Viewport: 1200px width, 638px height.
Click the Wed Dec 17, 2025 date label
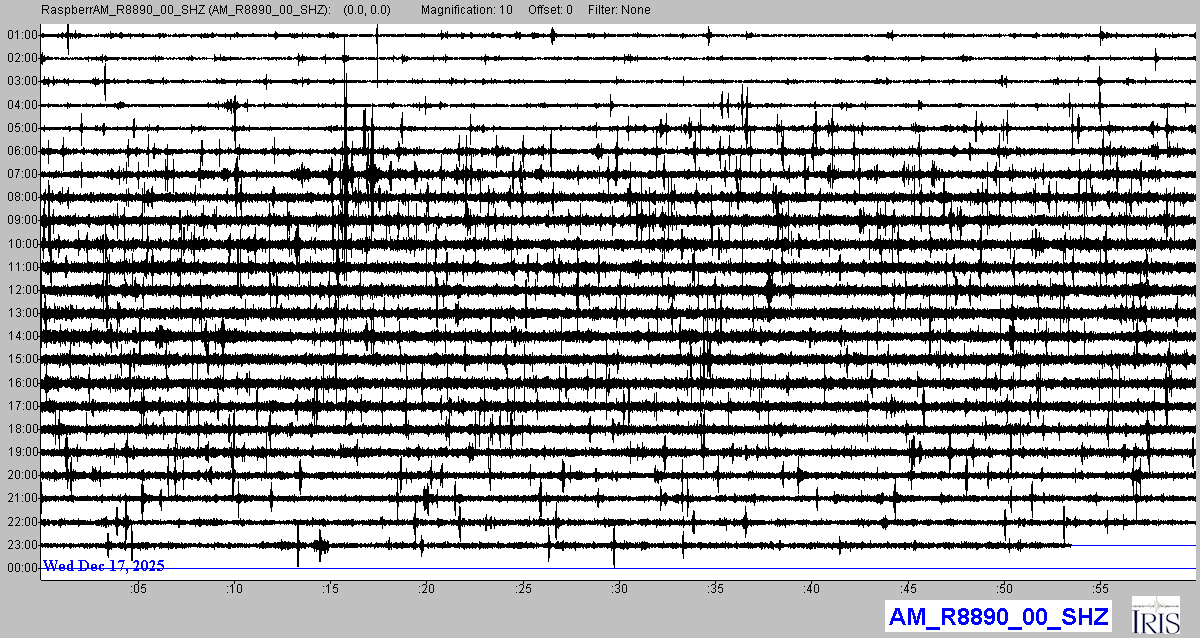pyautogui.click(x=104, y=566)
